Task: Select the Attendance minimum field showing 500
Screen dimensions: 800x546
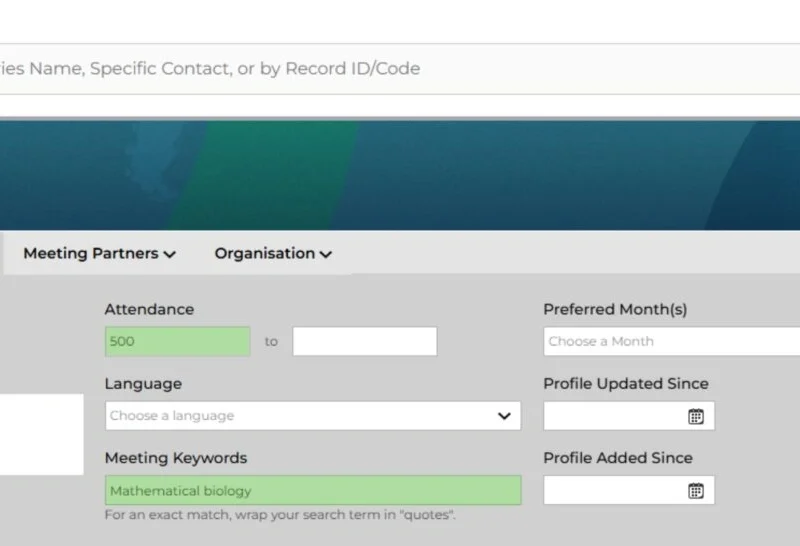Action: [x=178, y=341]
